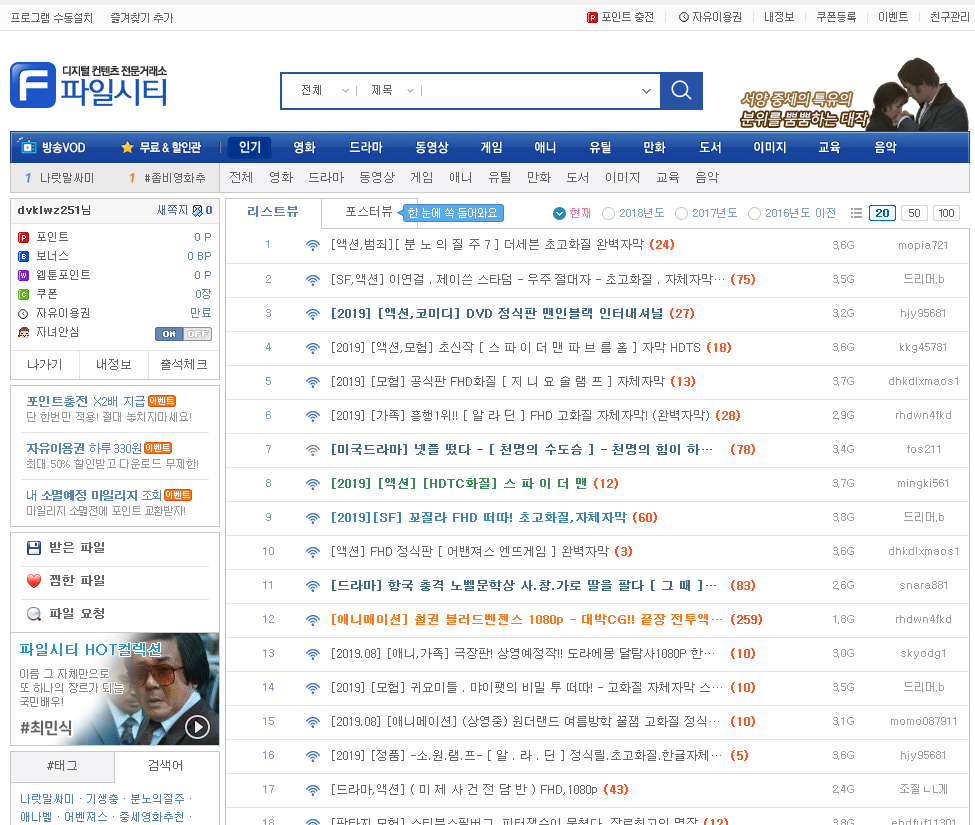Viewport: 975px width, 825px height.
Task: Play the 최민식 HOT컬렉션 video button
Action: [x=197, y=727]
